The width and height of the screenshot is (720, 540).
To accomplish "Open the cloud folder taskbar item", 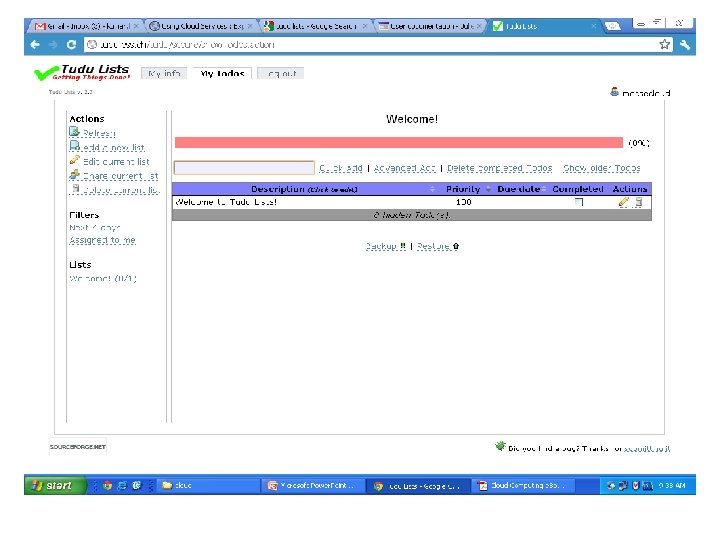I will 209,485.
